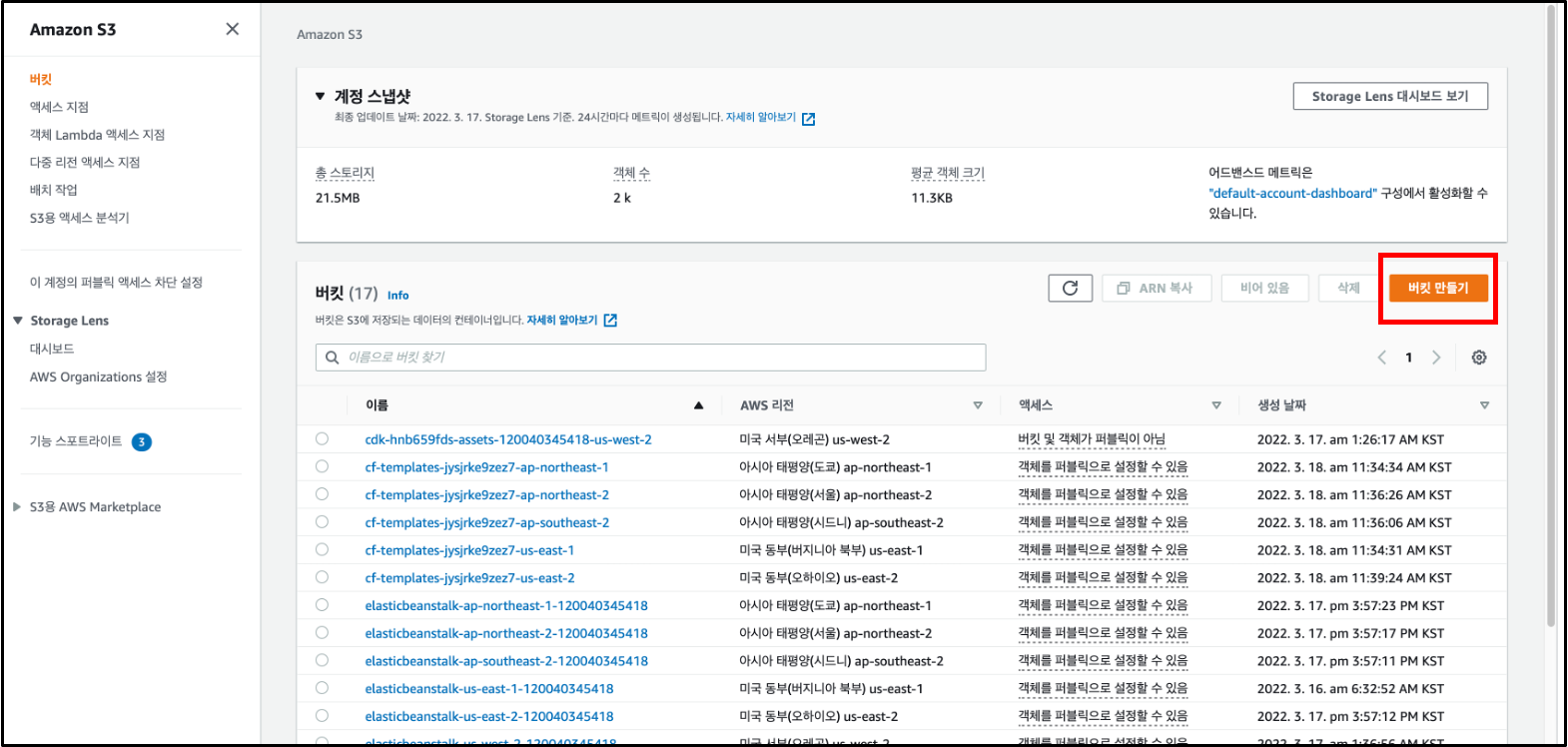
Task: Click the 버킷 만들기 button
Action: 1438,288
